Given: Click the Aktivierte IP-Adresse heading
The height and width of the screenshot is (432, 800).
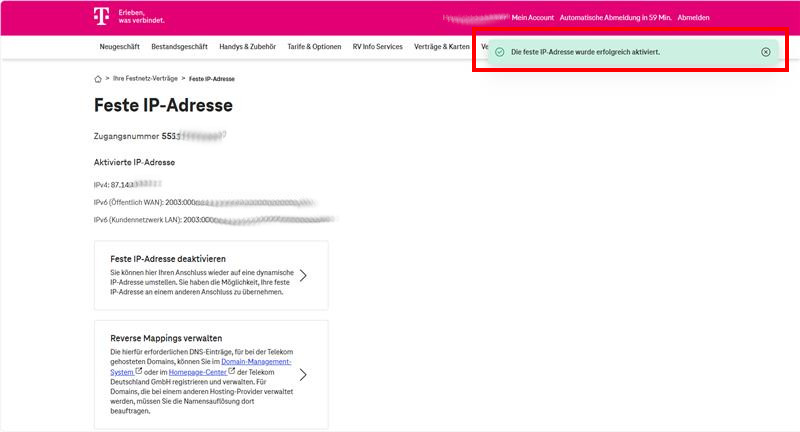Looking at the screenshot, I should (x=134, y=162).
